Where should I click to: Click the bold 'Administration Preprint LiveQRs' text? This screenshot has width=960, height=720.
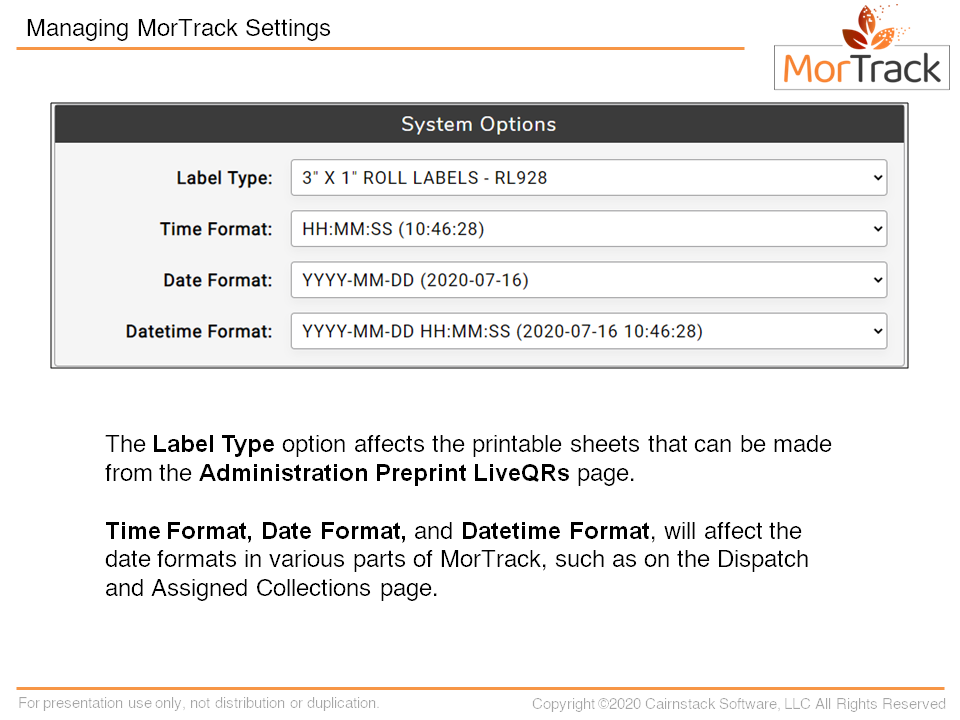[384, 473]
